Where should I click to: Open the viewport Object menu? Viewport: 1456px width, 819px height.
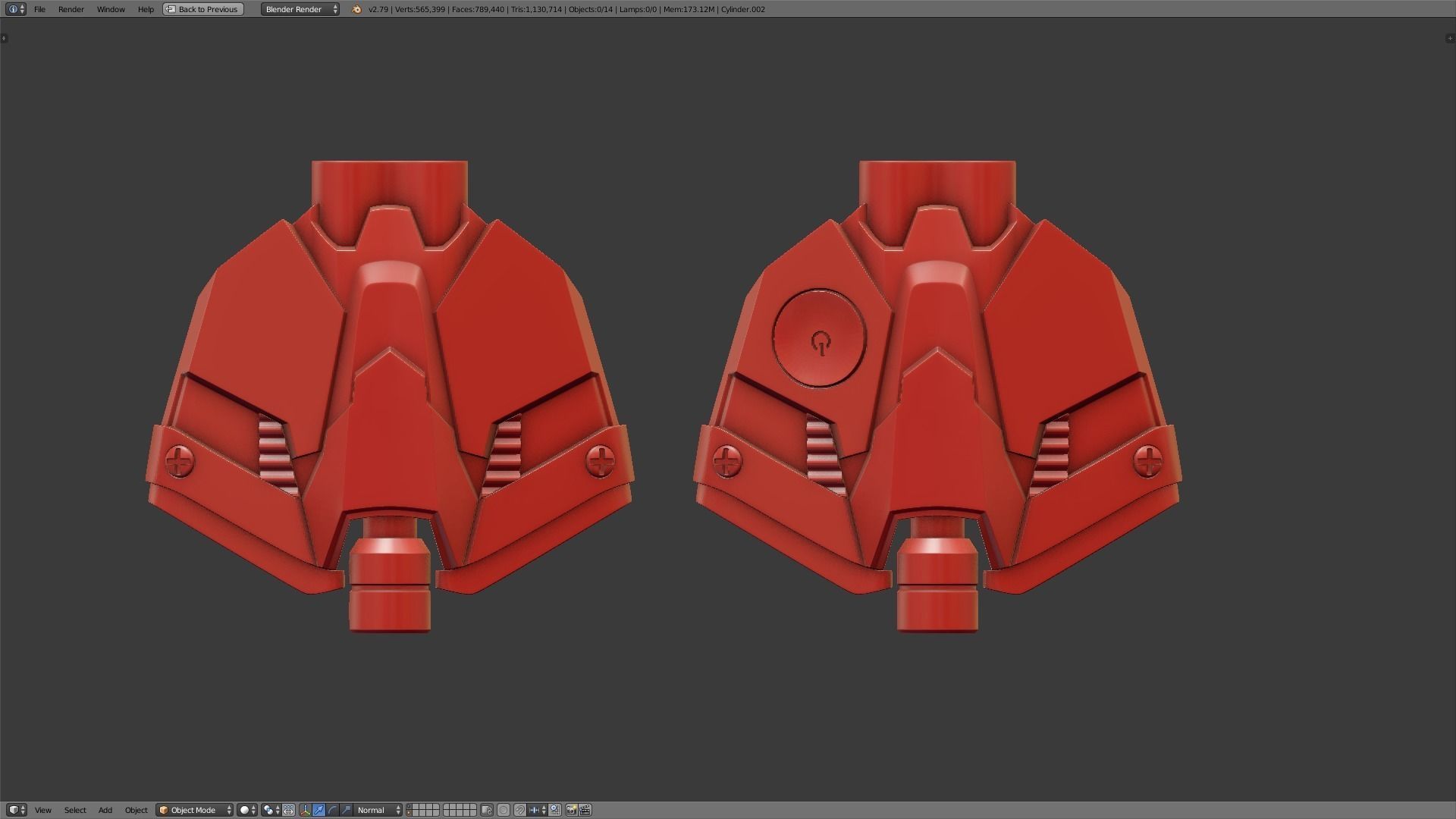136,810
